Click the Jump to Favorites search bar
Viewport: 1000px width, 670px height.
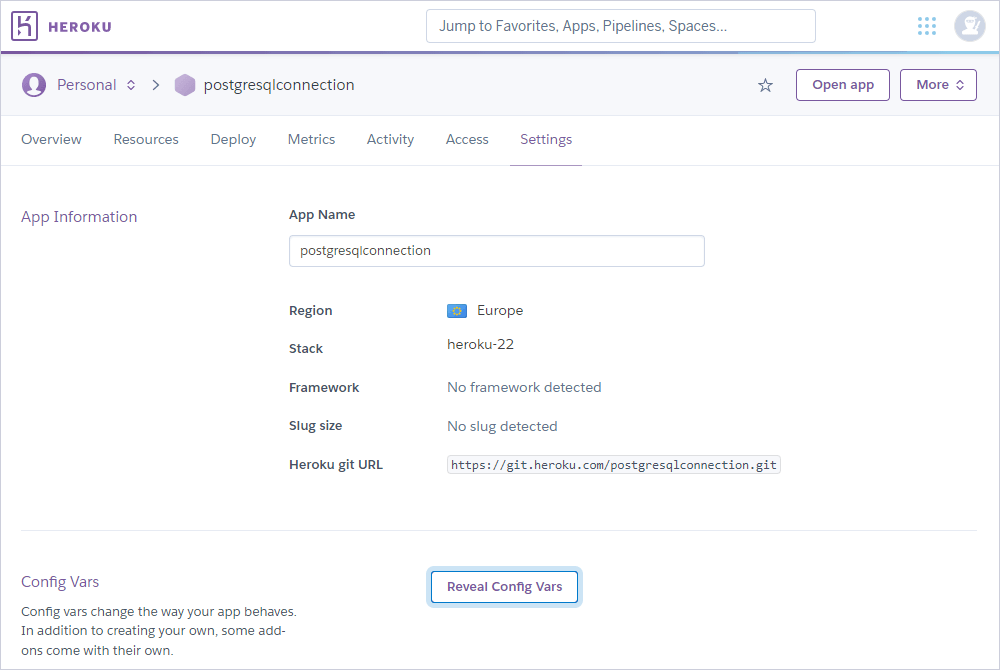tap(620, 26)
